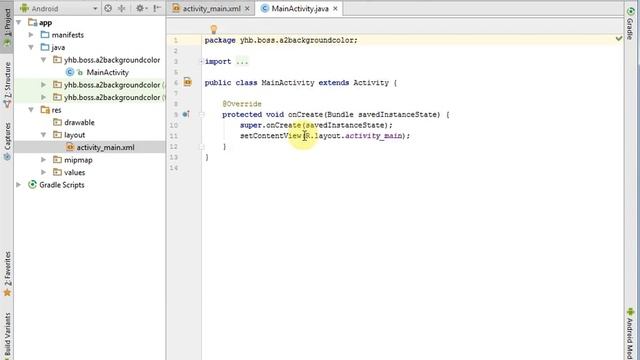Collapse the res folder arrow

tap(31, 110)
